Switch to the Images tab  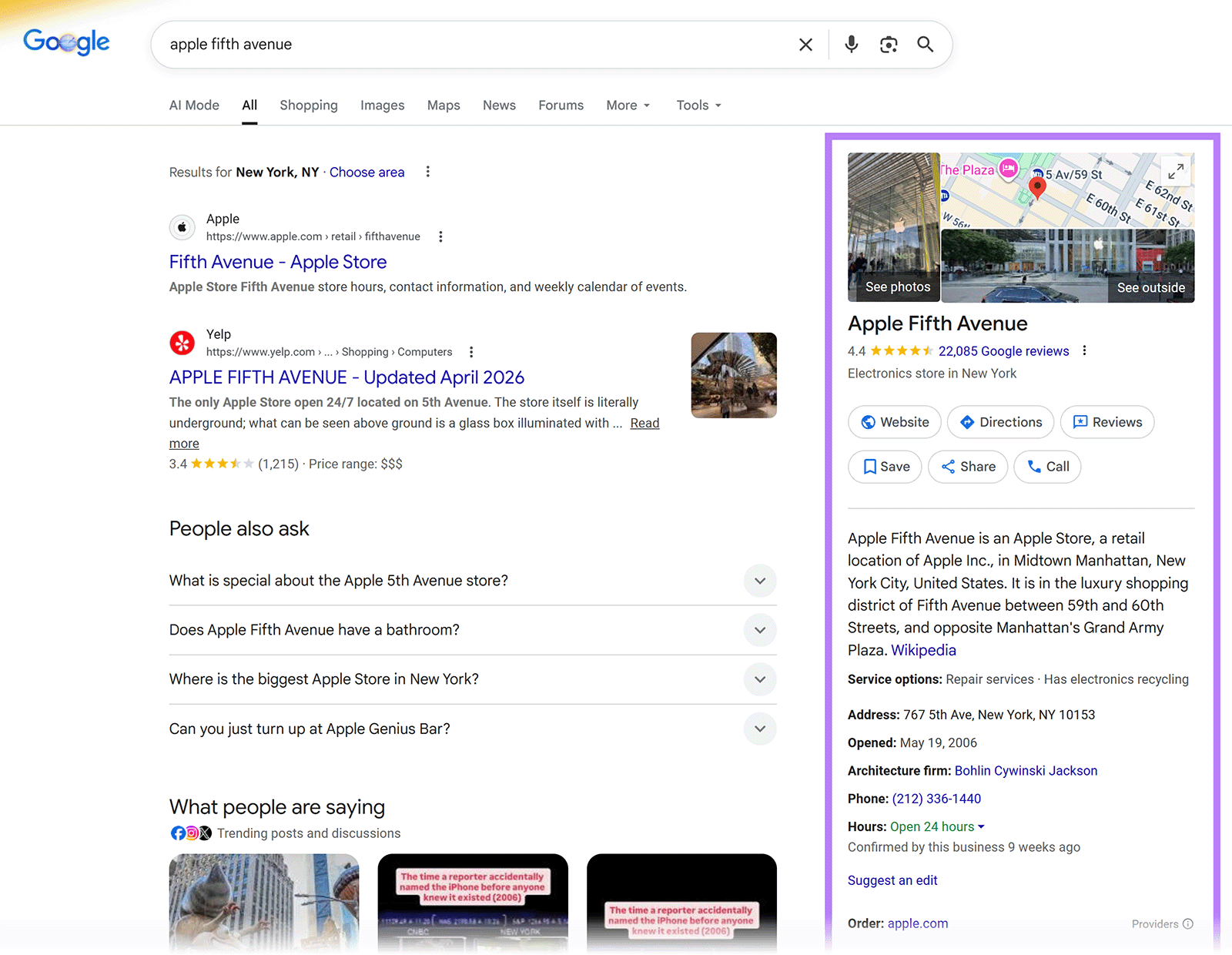click(382, 105)
